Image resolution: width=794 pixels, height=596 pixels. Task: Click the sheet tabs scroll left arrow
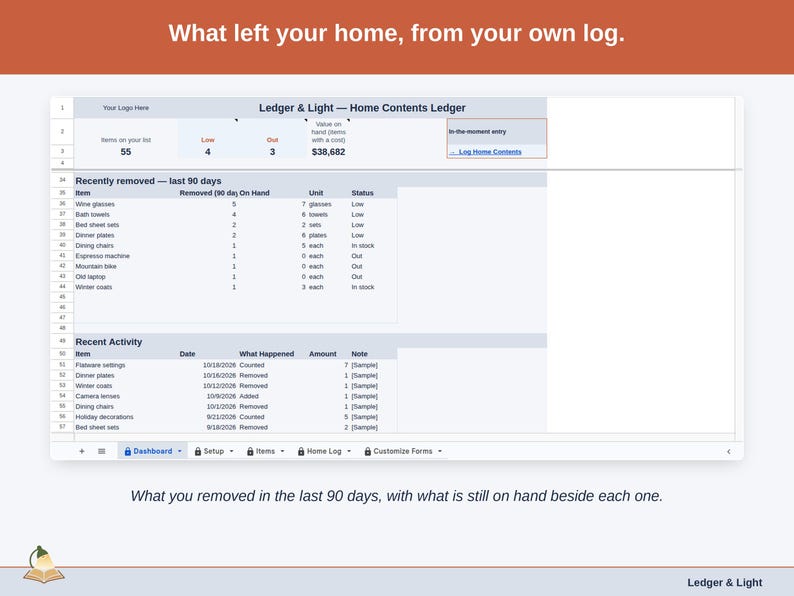click(729, 451)
